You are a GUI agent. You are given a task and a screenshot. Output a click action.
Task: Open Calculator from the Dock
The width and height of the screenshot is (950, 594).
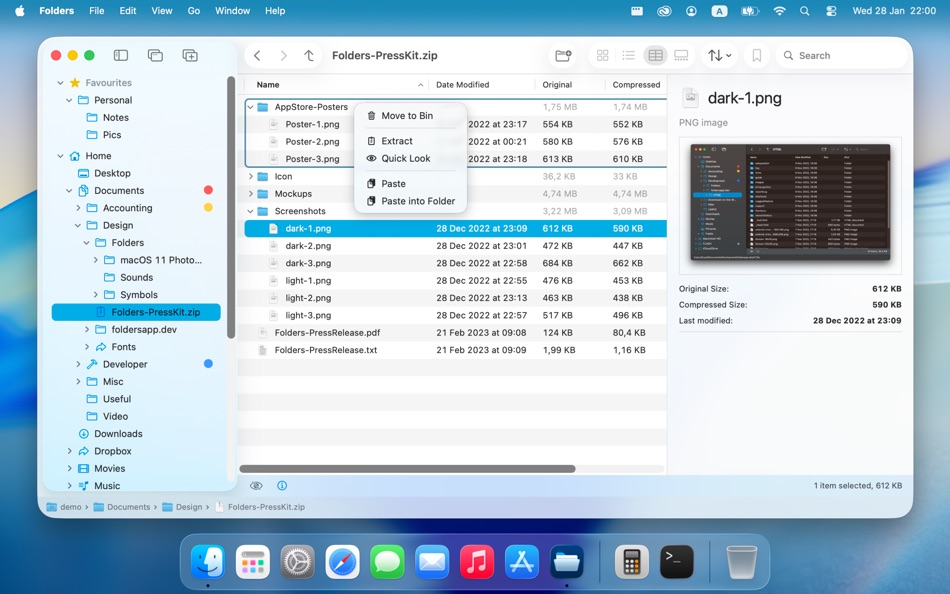(x=632, y=562)
